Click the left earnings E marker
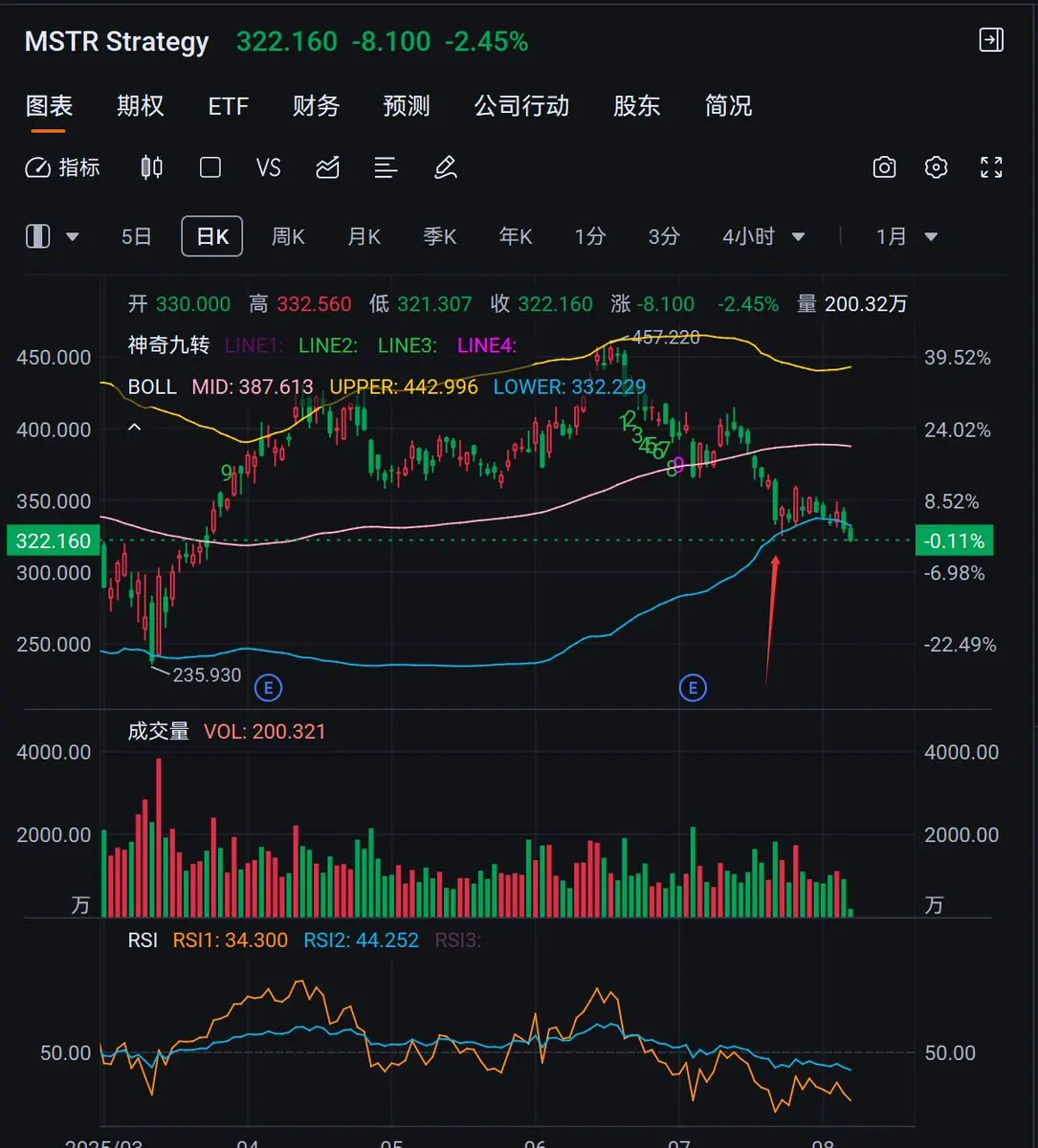 (x=269, y=687)
